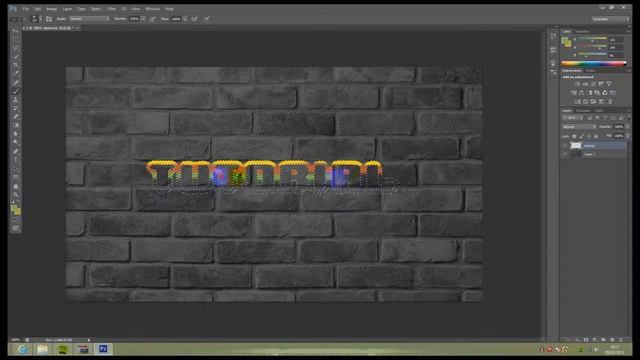The image size is (640, 360).
Task: Open the layer Opacity dropdown
Action: tap(627, 127)
